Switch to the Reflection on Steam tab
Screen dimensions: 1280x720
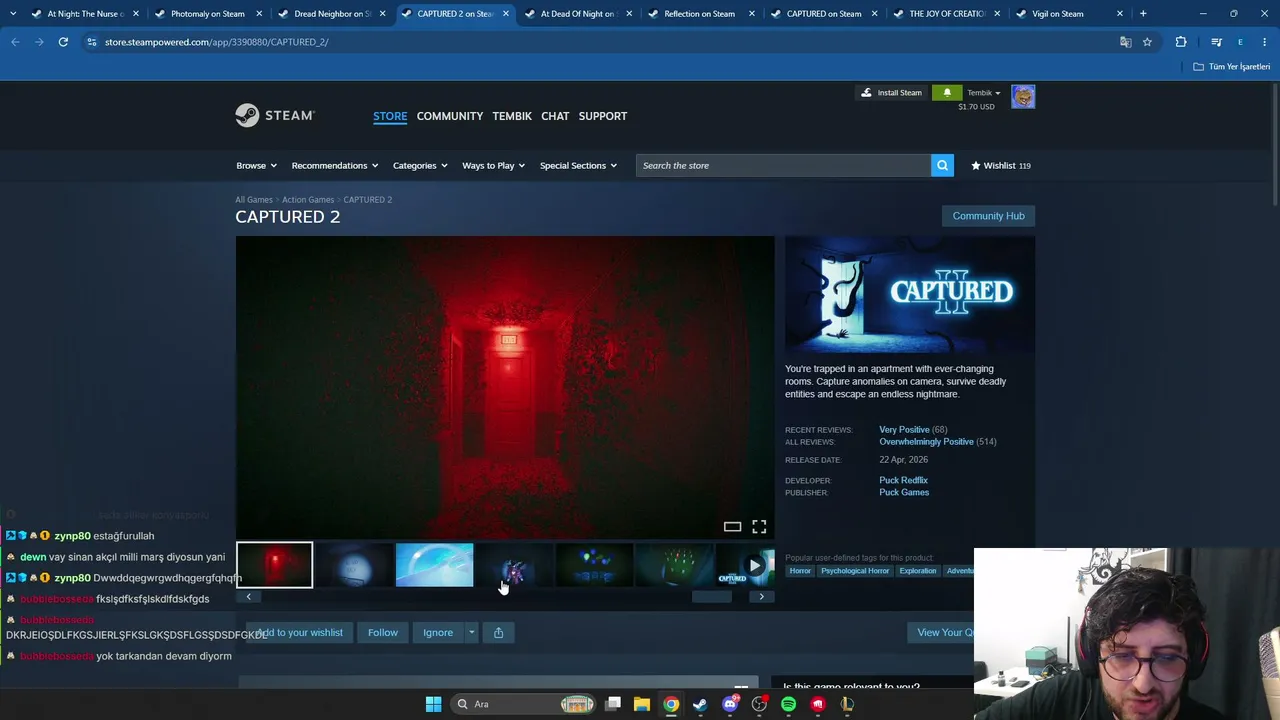tap(699, 14)
